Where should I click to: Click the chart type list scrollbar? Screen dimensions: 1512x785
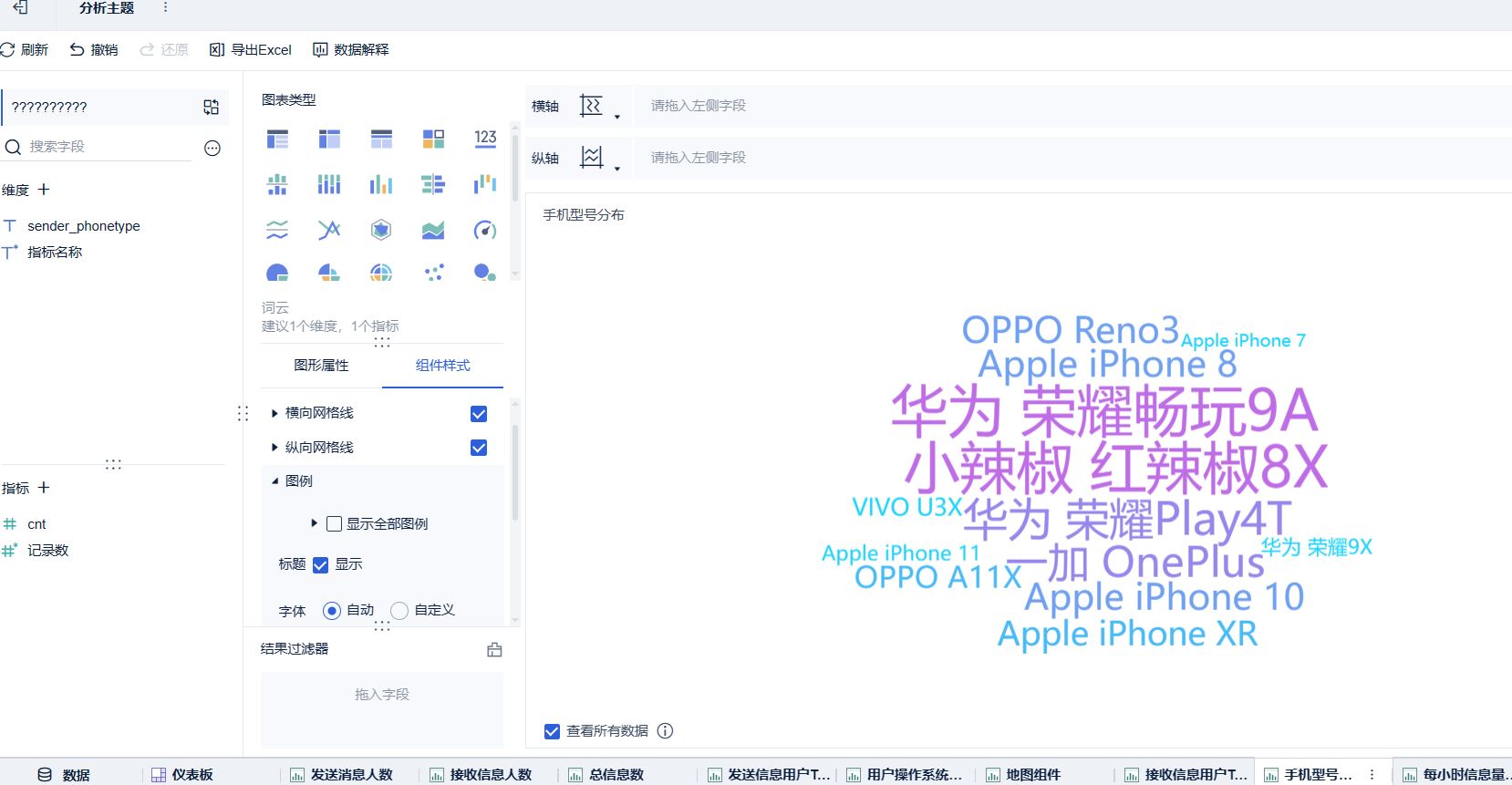[515, 169]
